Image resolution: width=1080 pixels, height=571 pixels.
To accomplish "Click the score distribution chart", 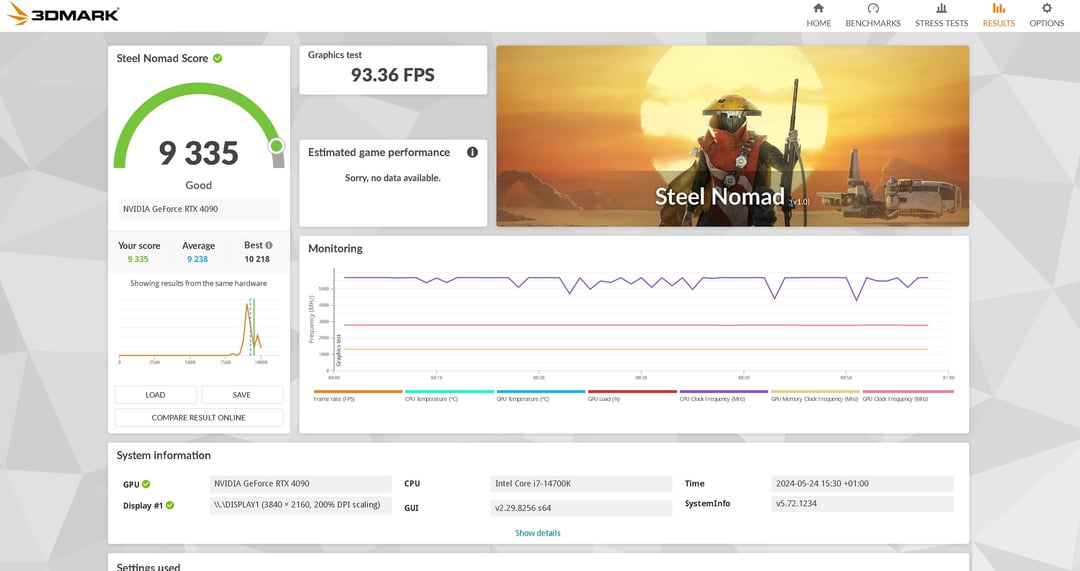I will point(198,331).
